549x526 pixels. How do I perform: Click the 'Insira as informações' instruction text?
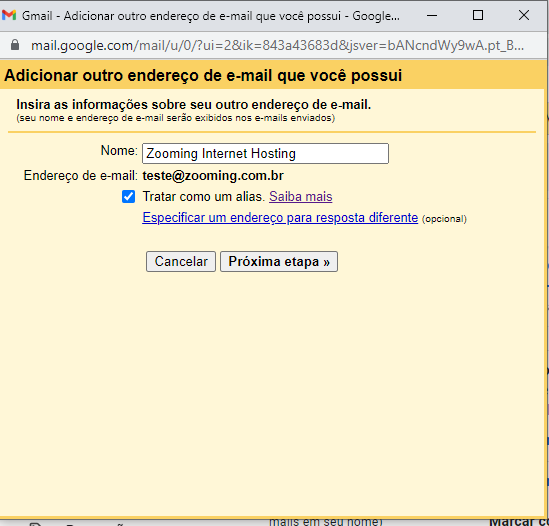tap(194, 104)
